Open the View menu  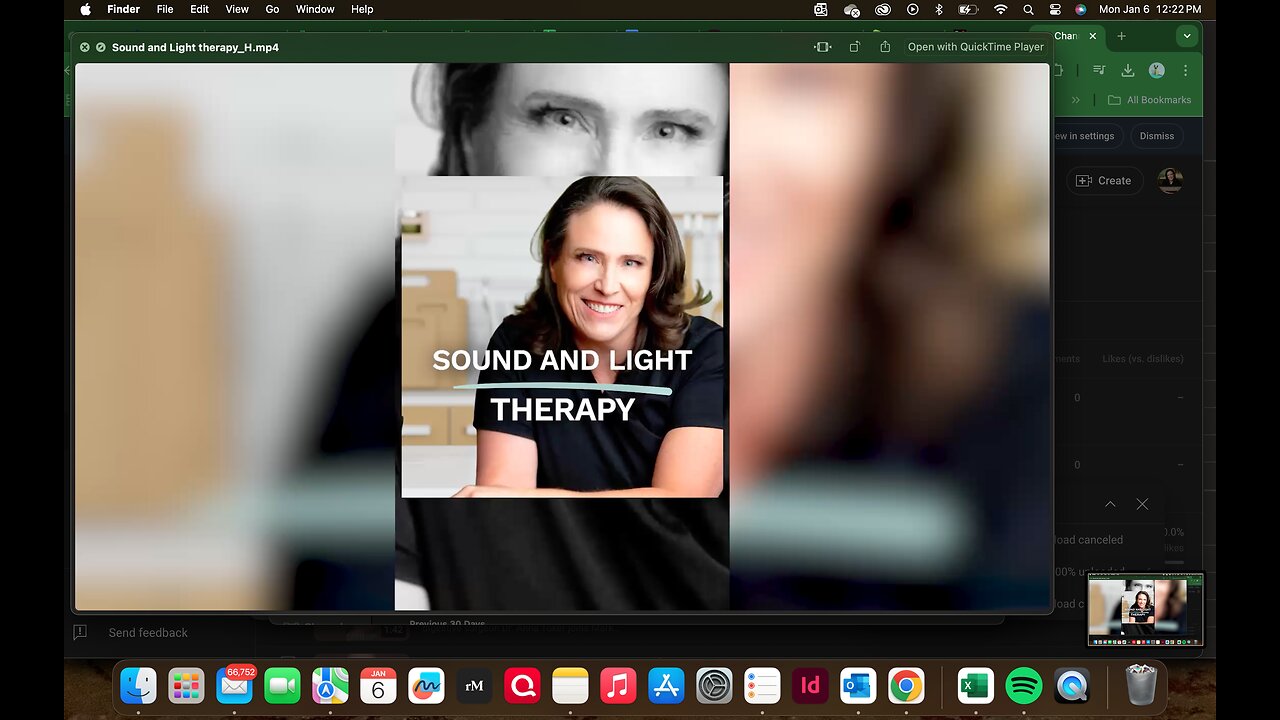237,9
